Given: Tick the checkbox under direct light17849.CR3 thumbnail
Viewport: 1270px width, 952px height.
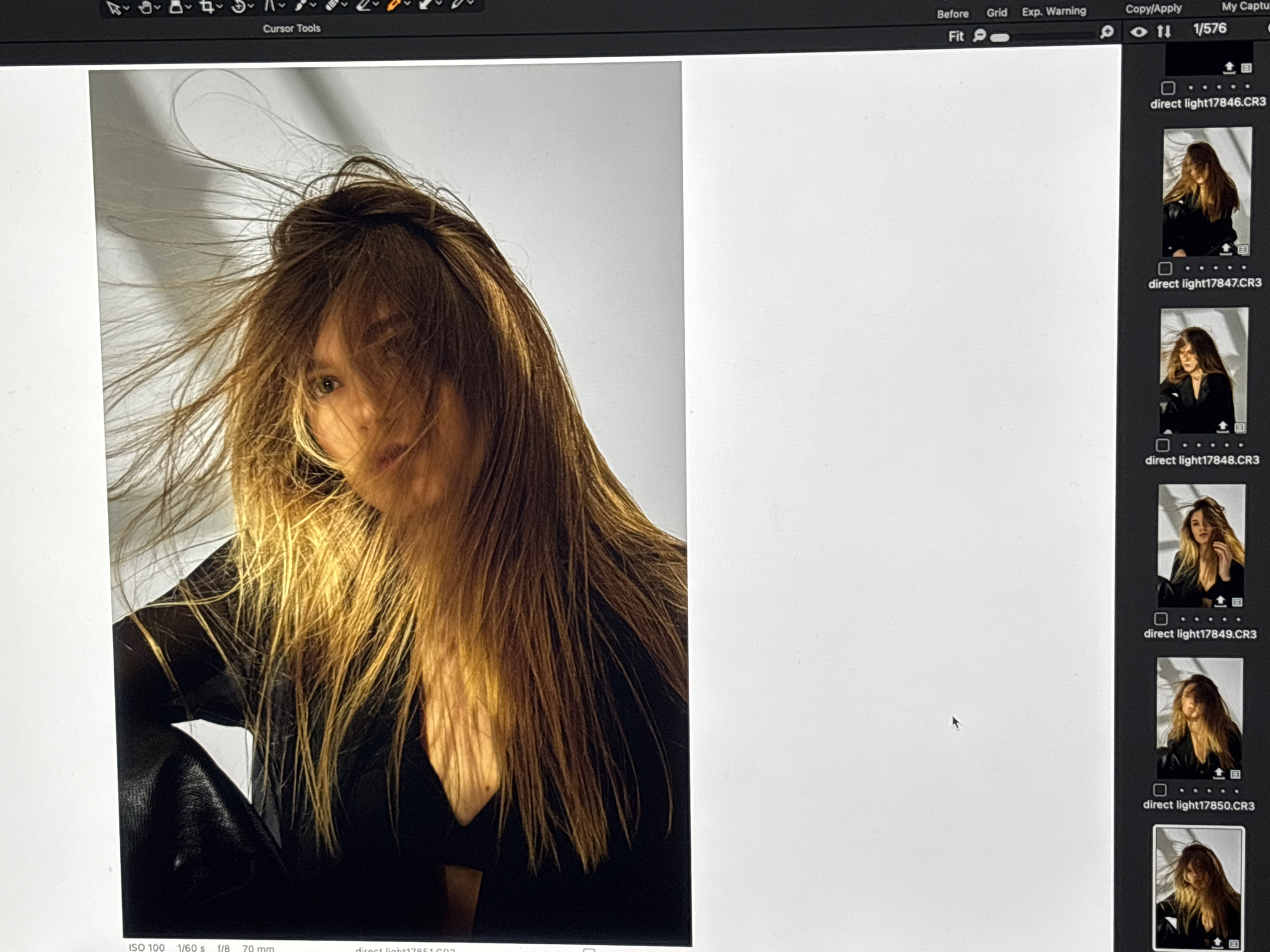Looking at the screenshot, I should (x=1161, y=618).
